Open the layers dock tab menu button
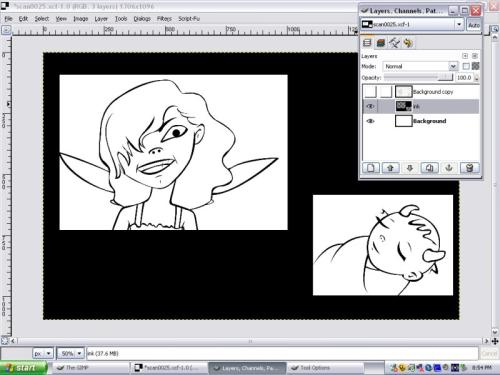Screen dimensions: 500x375 point(465,56)
